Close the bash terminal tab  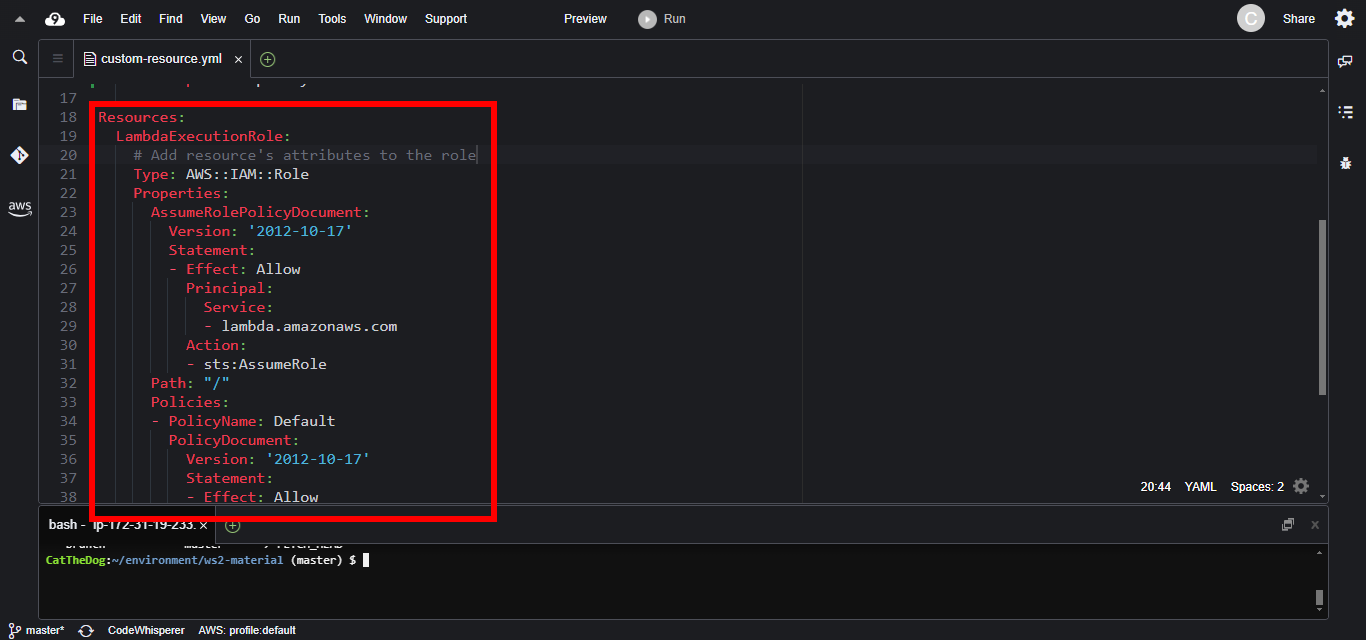204,525
